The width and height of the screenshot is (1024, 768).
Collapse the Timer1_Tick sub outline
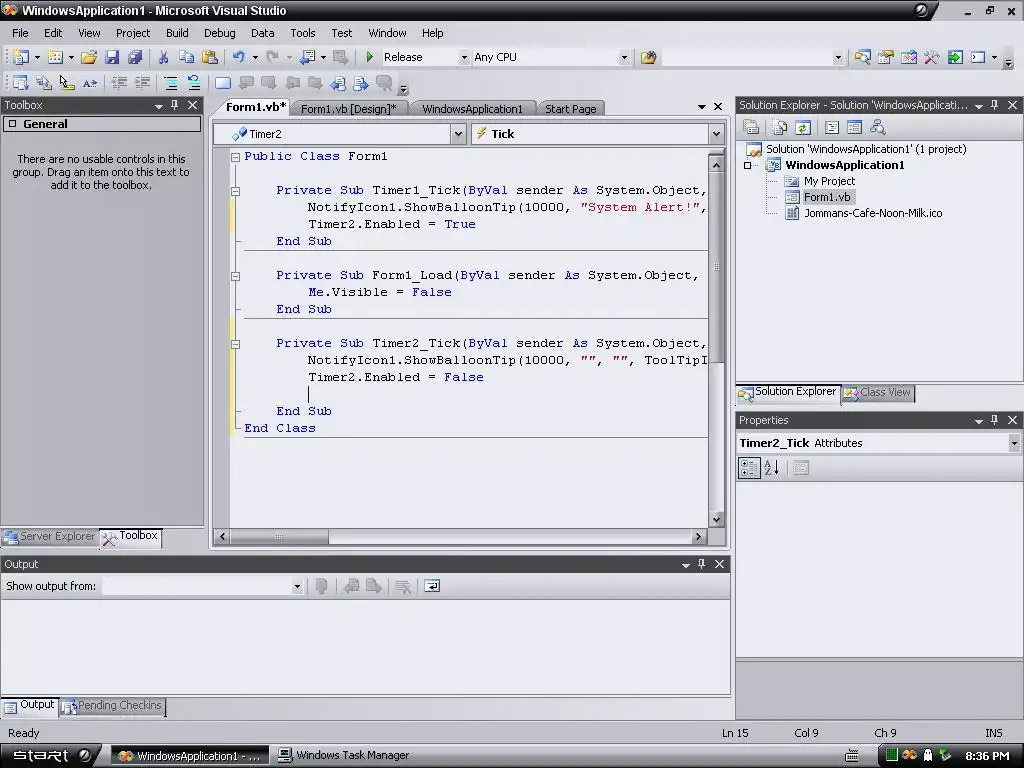point(235,191)
